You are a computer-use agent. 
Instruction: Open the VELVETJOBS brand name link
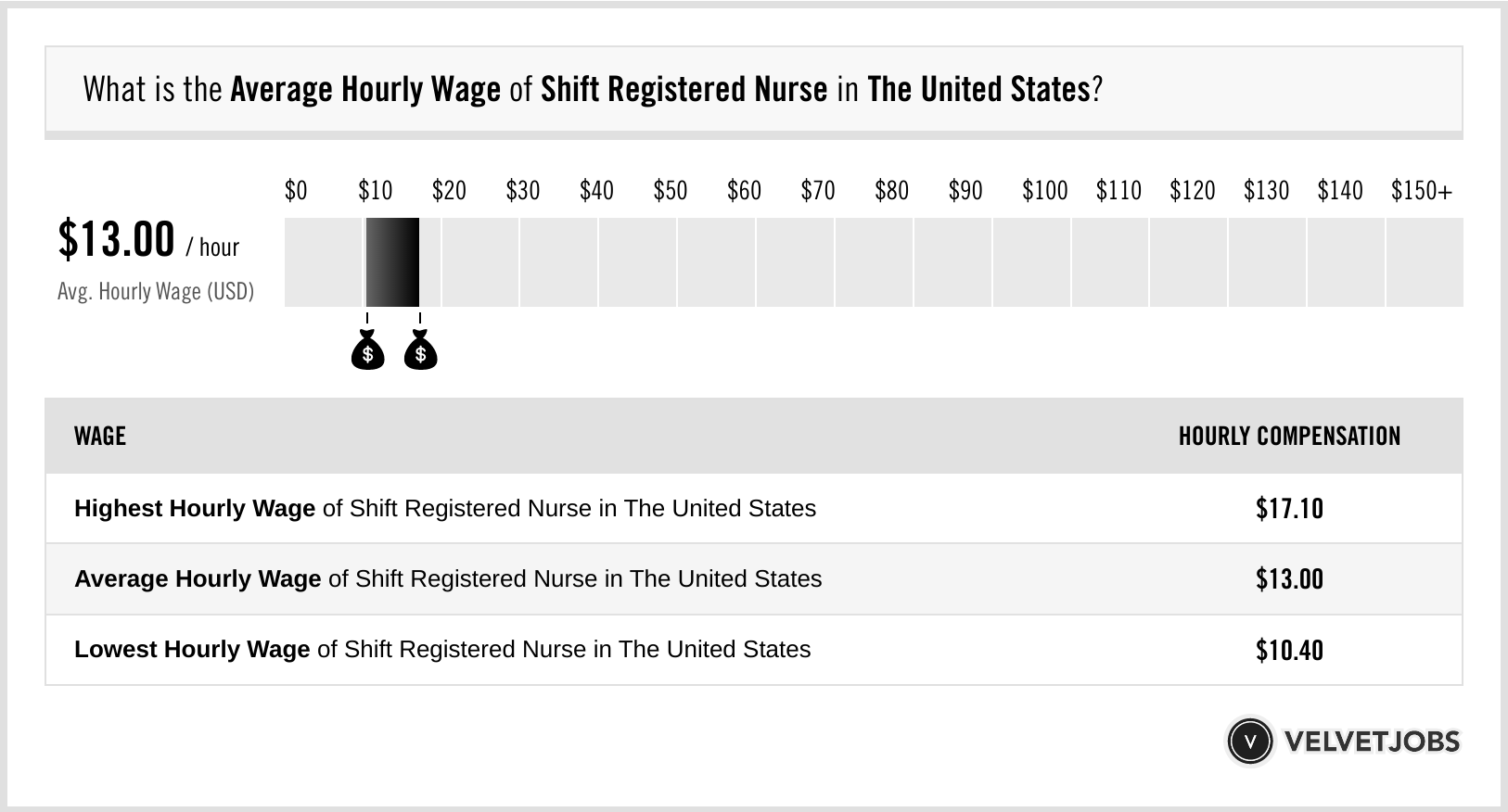(x=1371, y=742)
